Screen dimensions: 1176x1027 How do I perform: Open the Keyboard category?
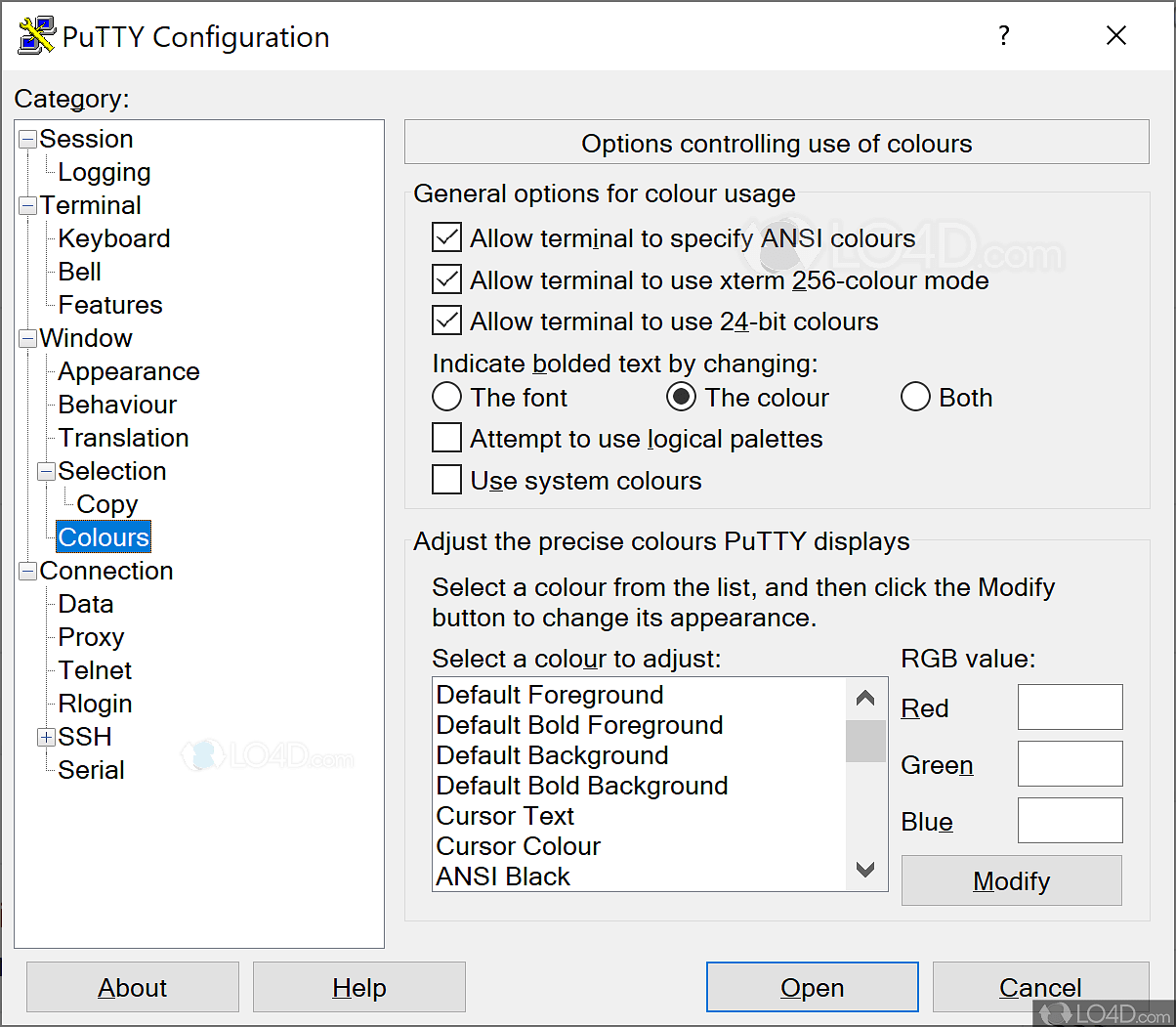[114, 238]
